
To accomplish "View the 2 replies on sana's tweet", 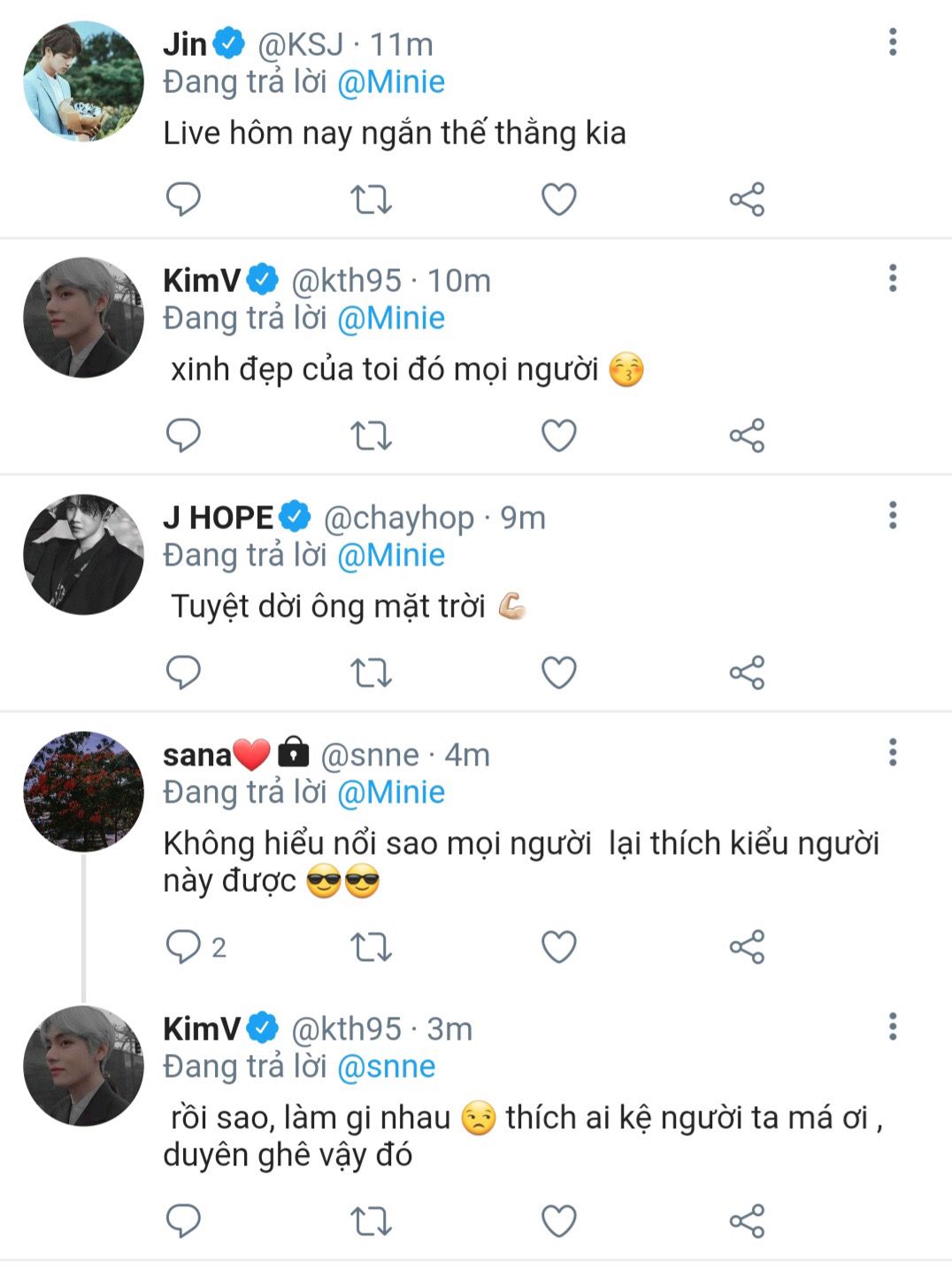I will pyautogui.click(x=196, y=947).
